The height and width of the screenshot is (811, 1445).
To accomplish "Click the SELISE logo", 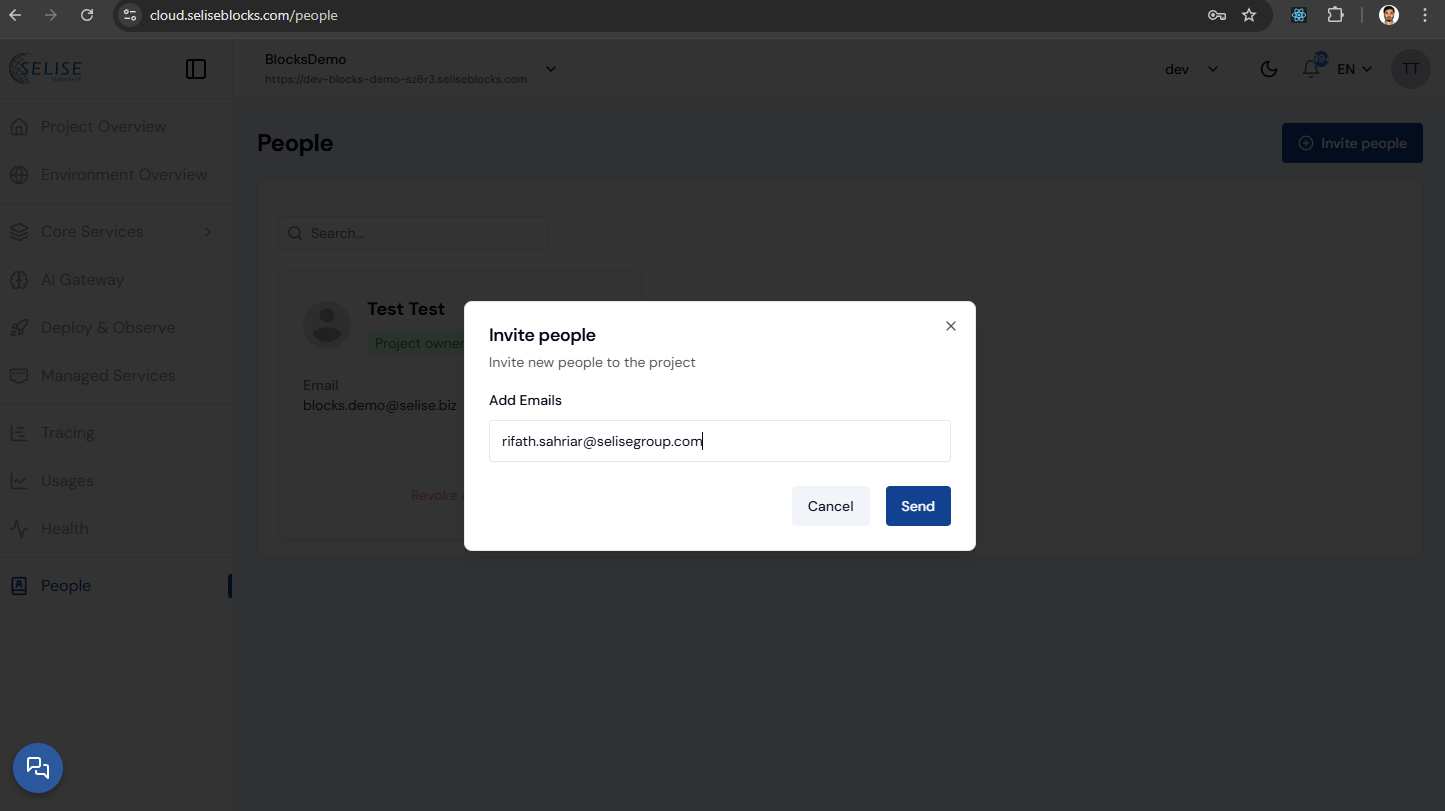I will 46,69.
